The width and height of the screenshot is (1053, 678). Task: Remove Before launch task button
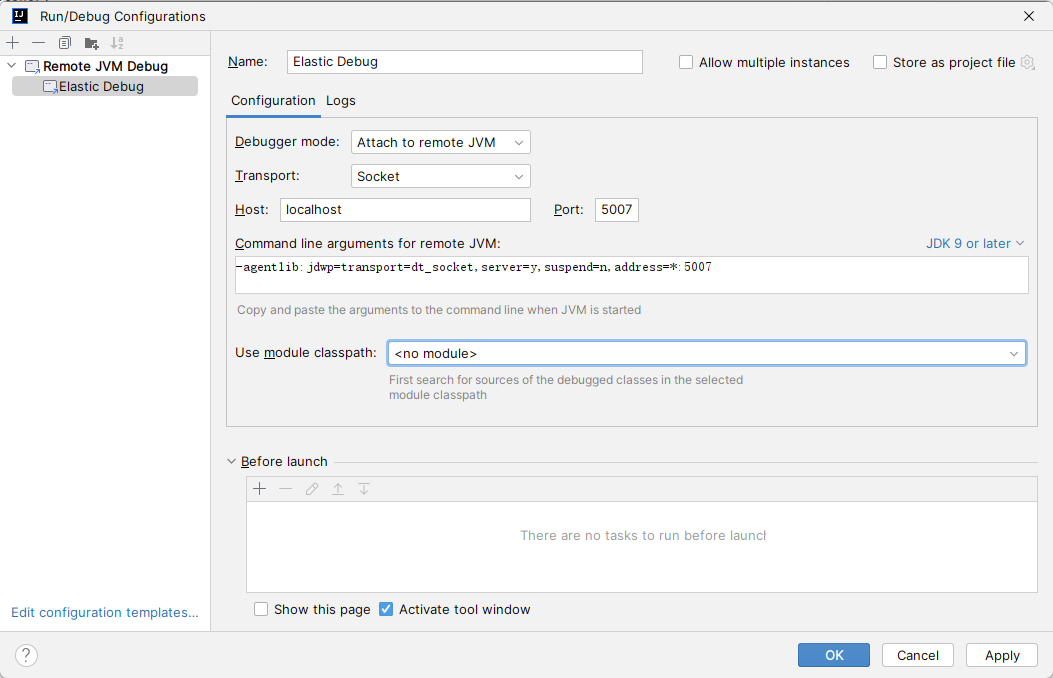[x=285, y=489]
